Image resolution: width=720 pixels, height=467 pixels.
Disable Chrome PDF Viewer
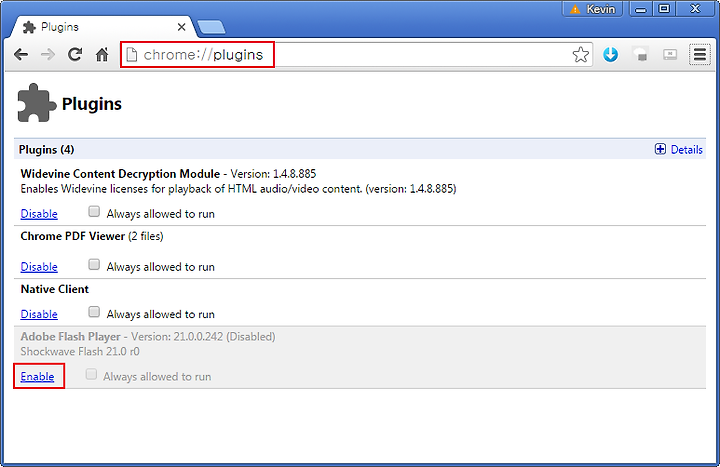[x=39, y=267]
